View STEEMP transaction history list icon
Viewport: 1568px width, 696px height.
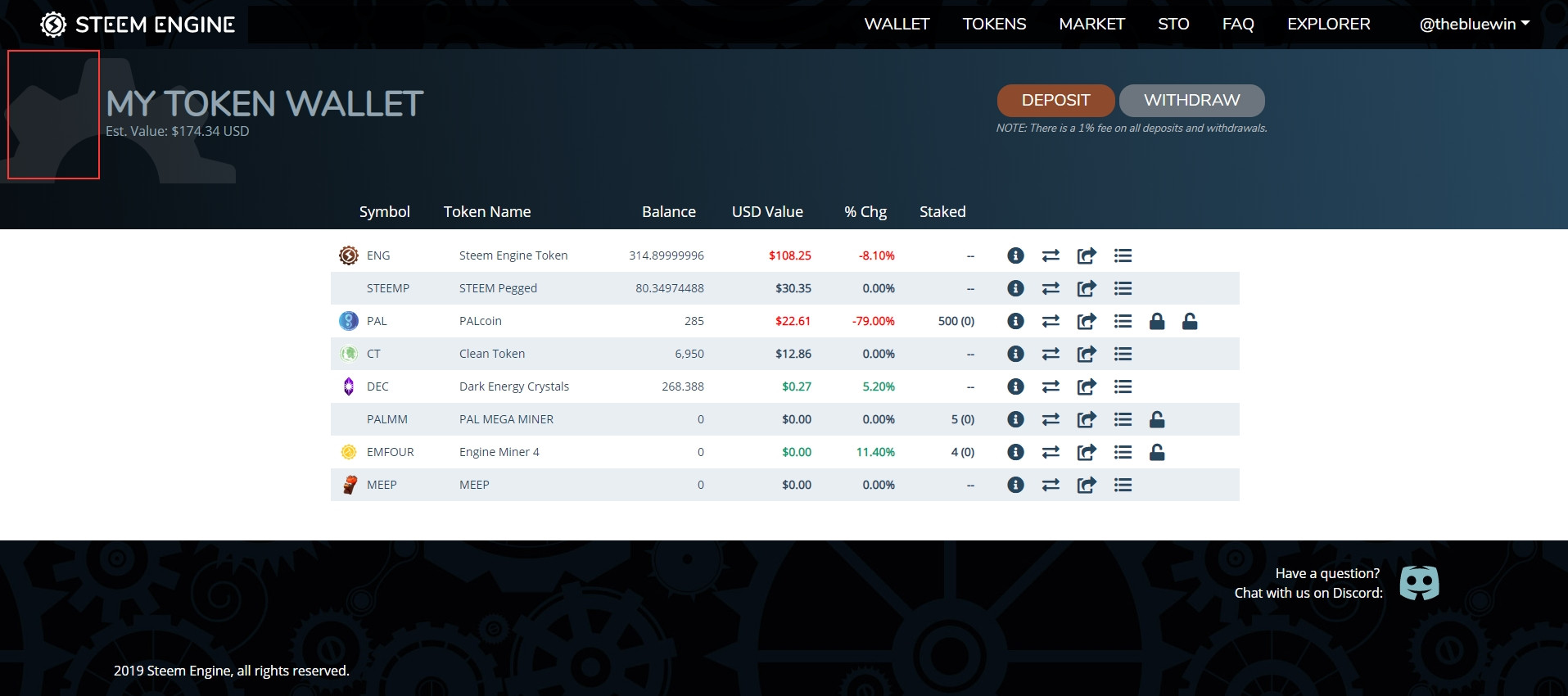[x=1123, y=288]
